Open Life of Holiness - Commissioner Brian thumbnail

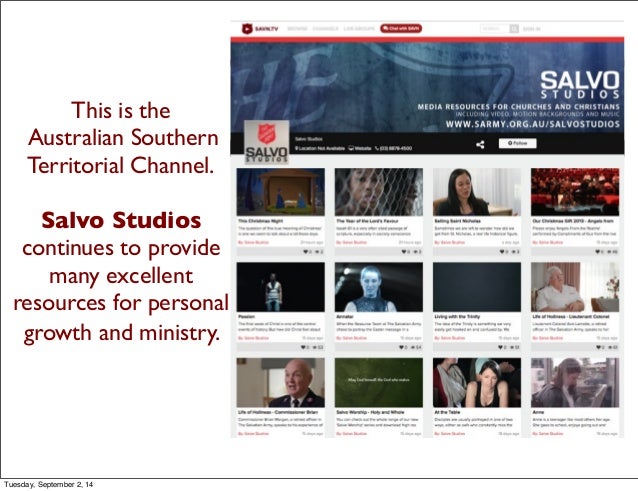(x=280, y=383)
